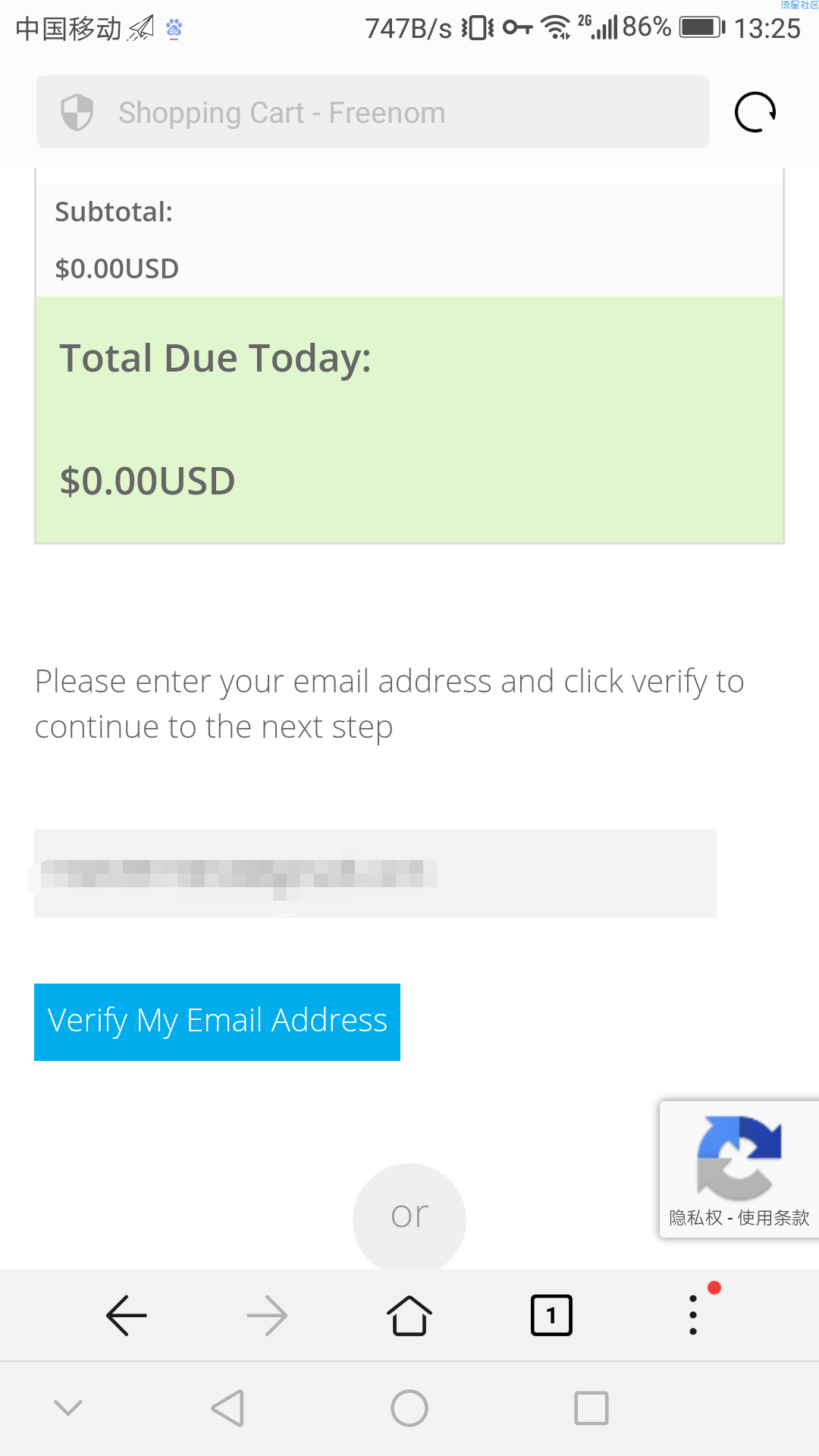The height and width of the screenshot is (1456, 819).
Task: Tap Android home circle button
Action: 409,1408
